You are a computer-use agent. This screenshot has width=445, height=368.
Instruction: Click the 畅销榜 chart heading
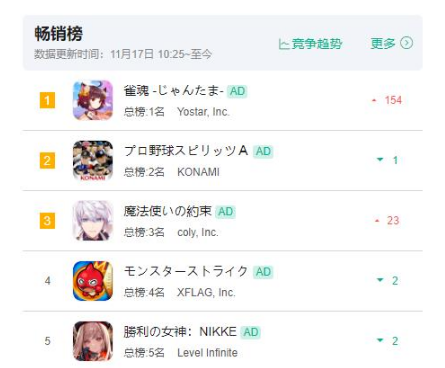pyautogui.click(x=59, y=34)
